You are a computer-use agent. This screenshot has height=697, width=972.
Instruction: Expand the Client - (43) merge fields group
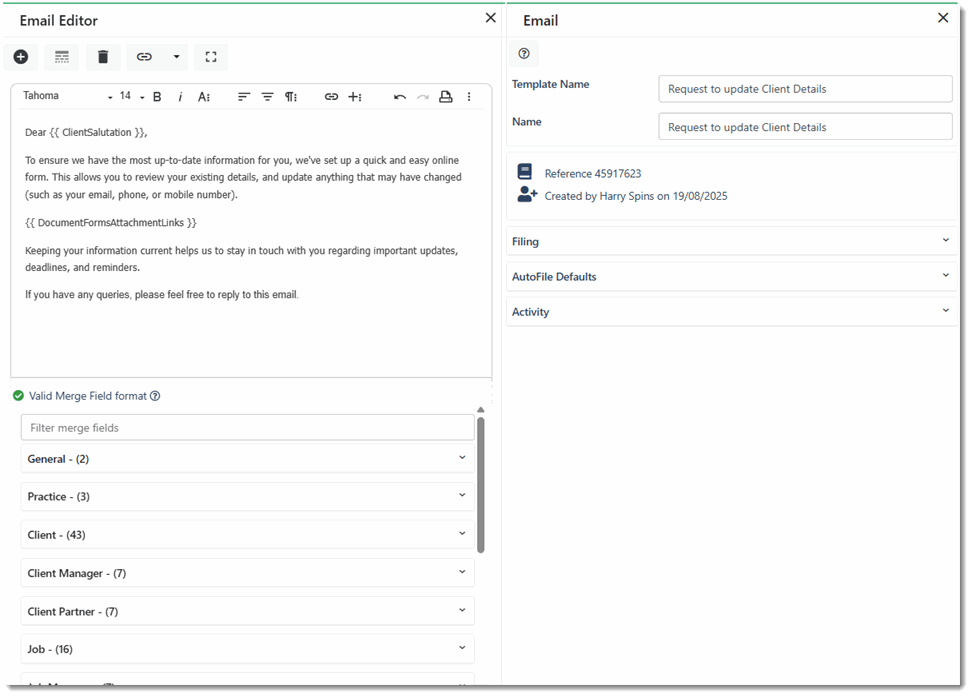pos(248,535)
